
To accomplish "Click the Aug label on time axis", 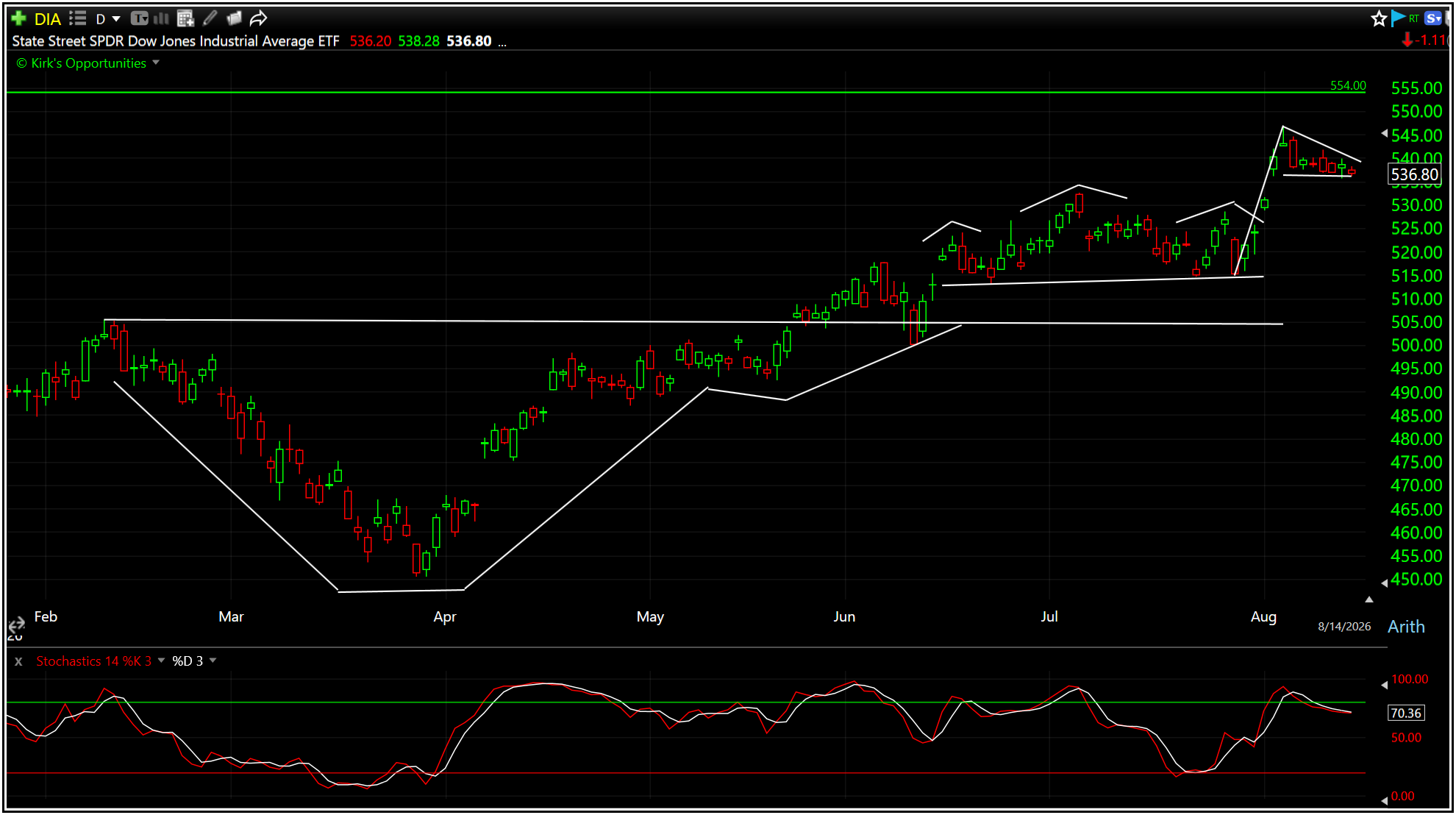I will click(1263, 616).
